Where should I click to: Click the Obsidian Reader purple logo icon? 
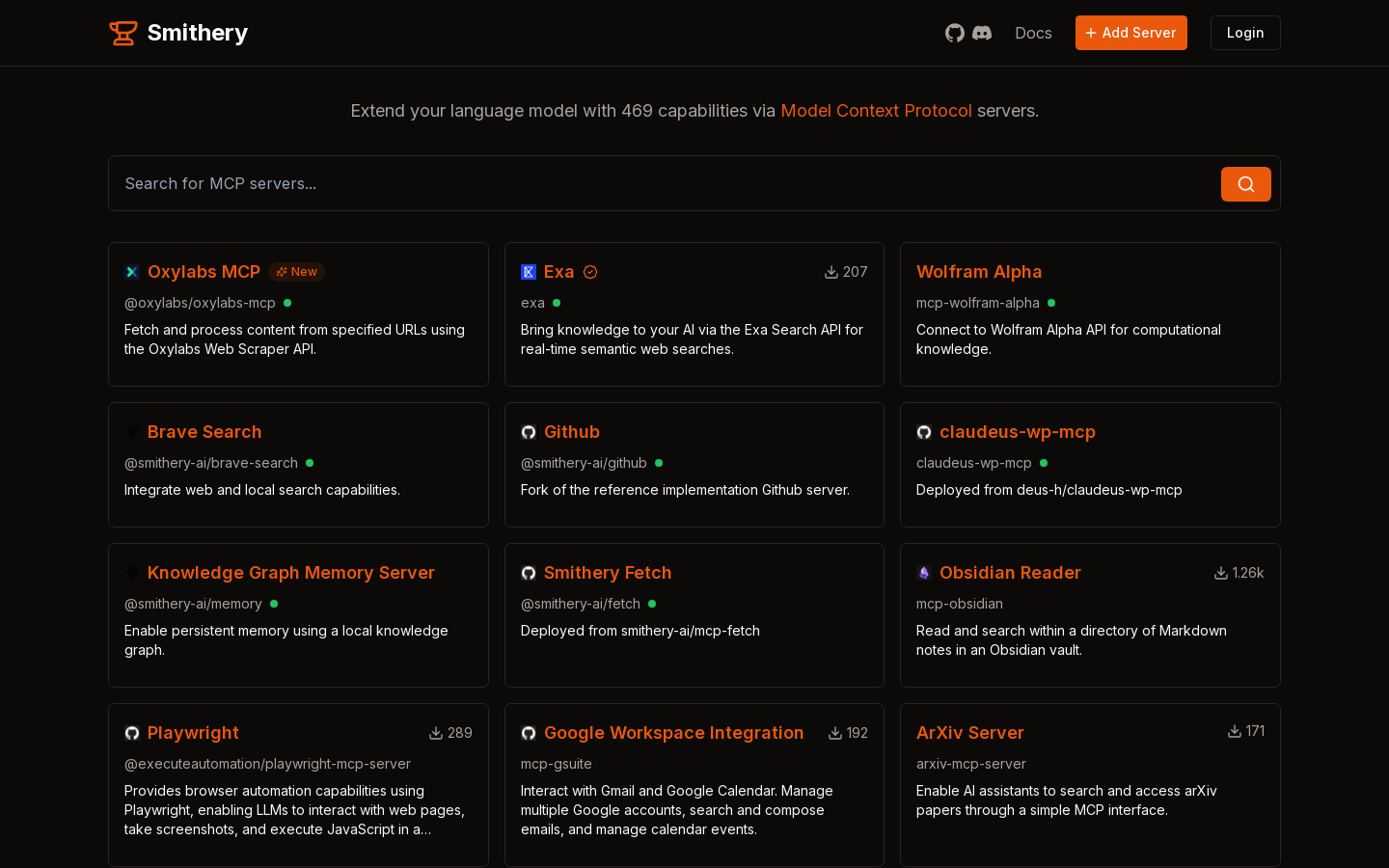point(924,573)
